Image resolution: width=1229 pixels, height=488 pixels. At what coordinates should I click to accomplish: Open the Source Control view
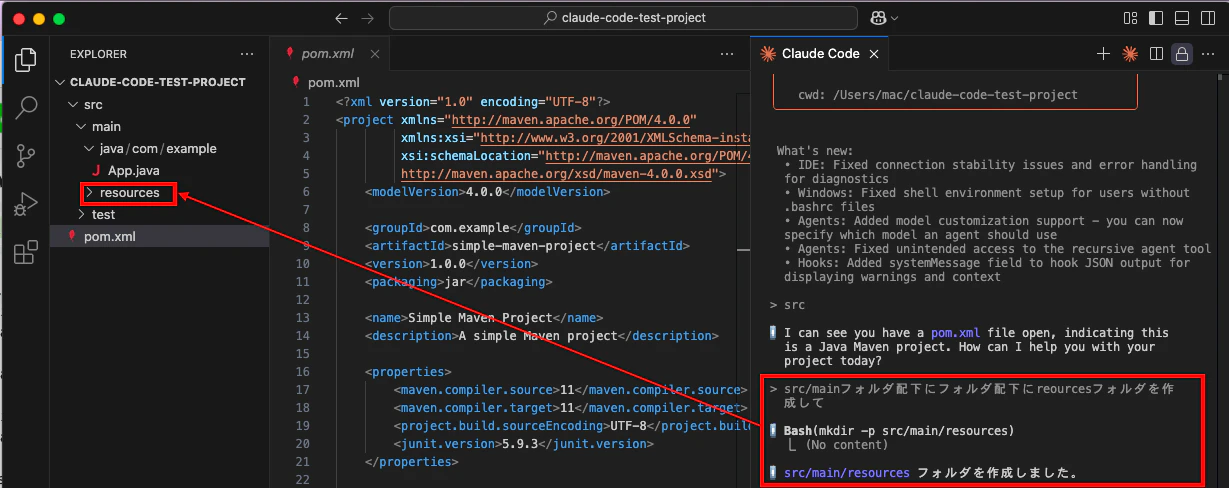coord(26,156)
